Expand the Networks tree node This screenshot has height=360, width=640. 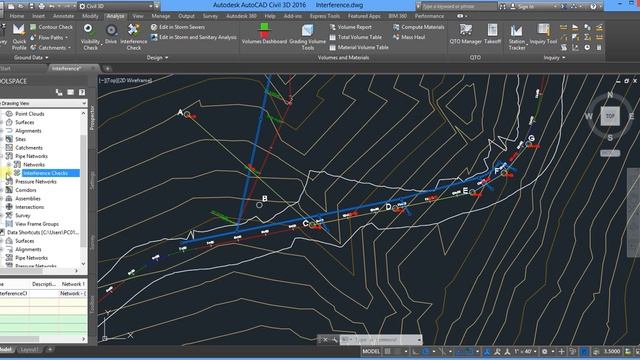pos(9,164)
